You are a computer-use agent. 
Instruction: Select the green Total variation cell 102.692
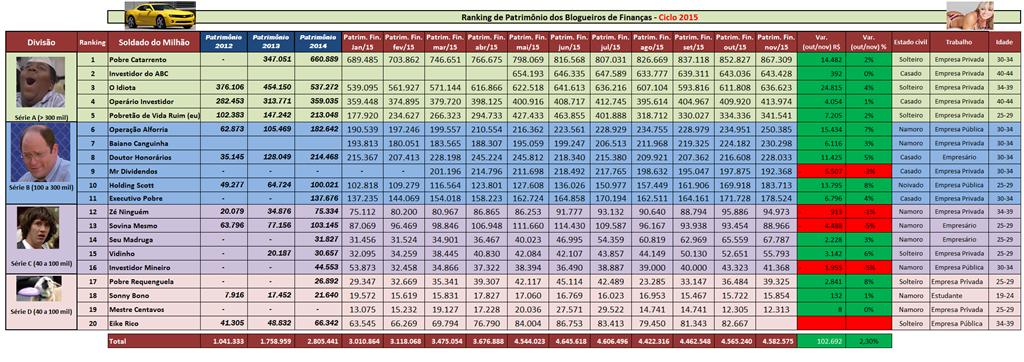(825, 341)
